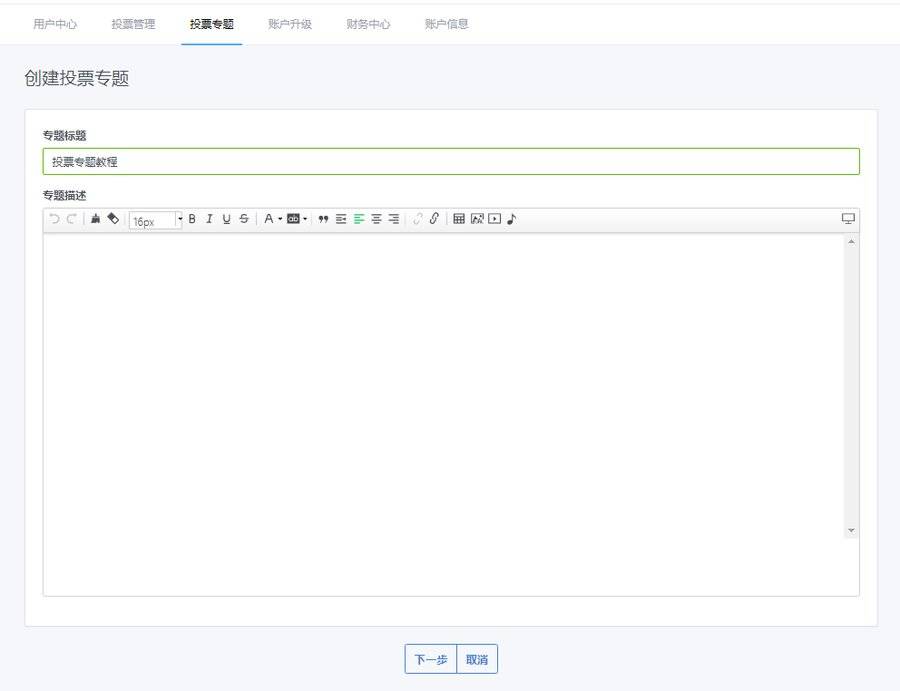
Task: Click the 取消 button
Action: click(x=477, y=659)
